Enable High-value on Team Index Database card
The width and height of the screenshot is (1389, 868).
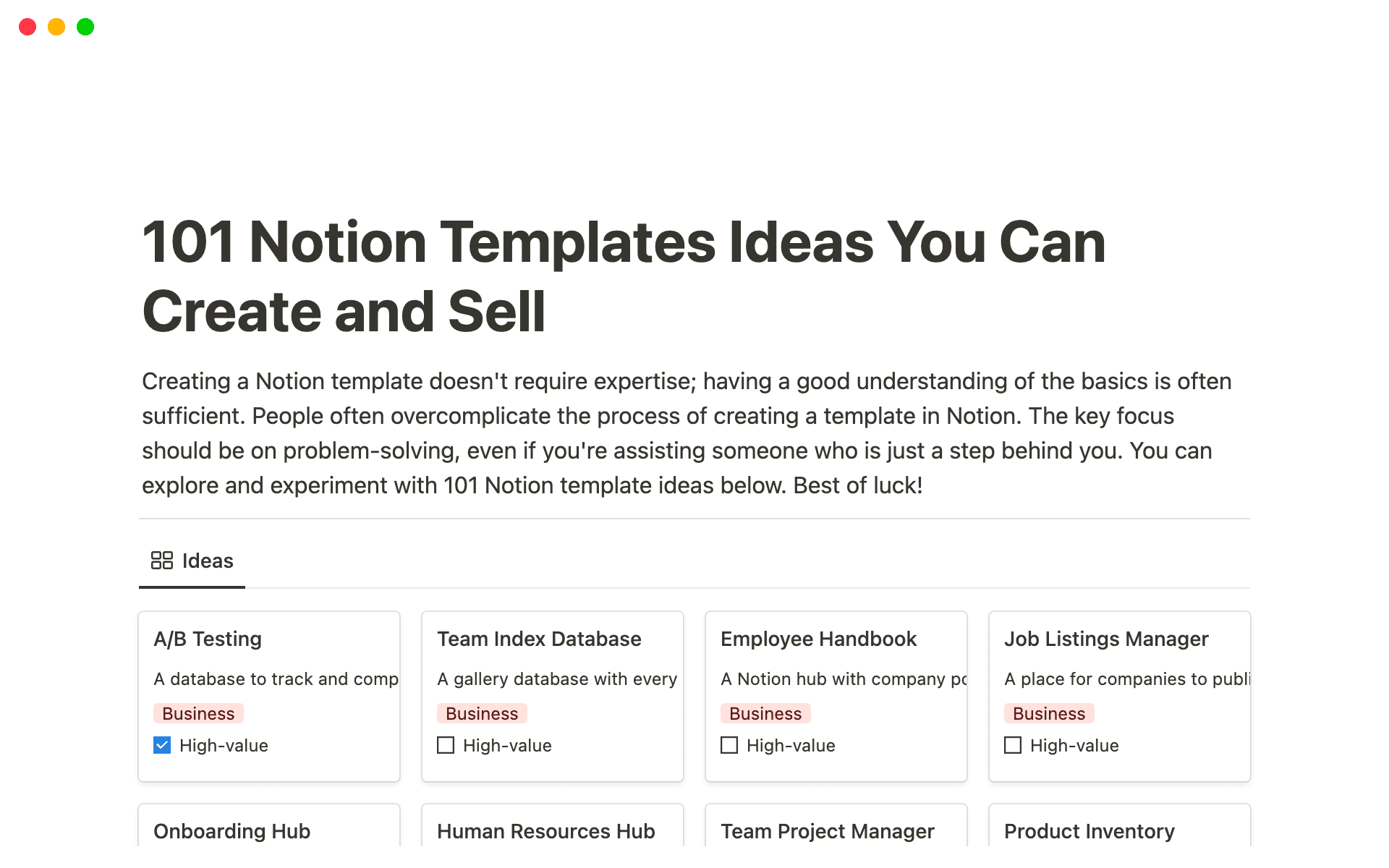click(445, 744)
